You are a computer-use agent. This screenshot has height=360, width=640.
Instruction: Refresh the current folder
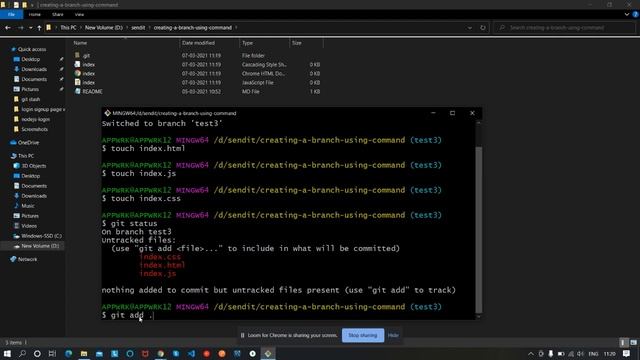(x=483, y=28)
